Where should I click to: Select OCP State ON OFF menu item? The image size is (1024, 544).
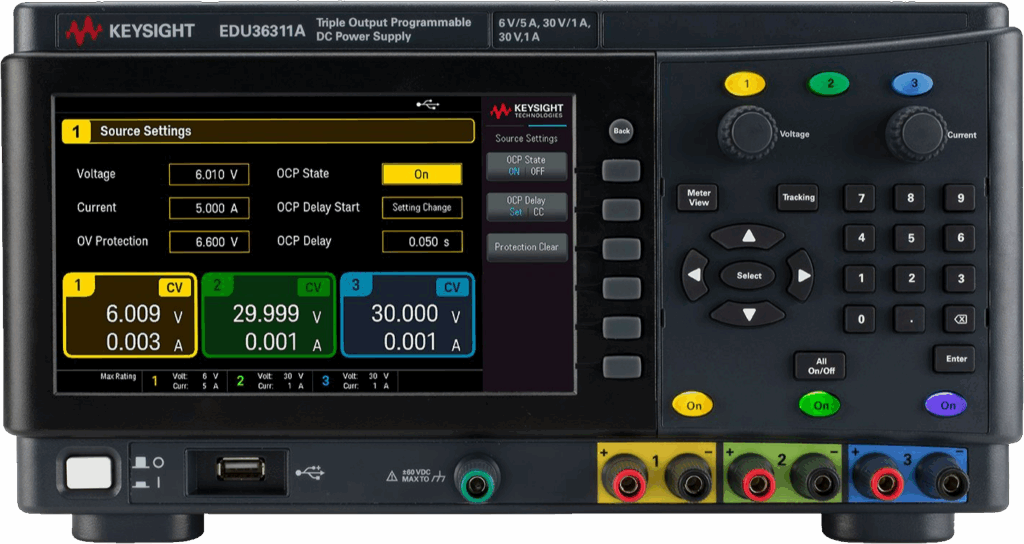(526, 166)
